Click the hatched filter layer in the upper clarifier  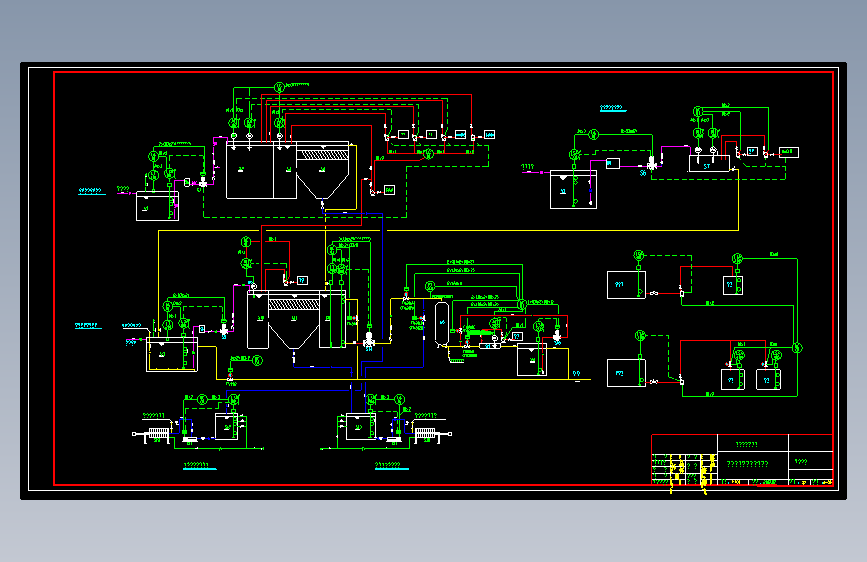tap(322, 155)
